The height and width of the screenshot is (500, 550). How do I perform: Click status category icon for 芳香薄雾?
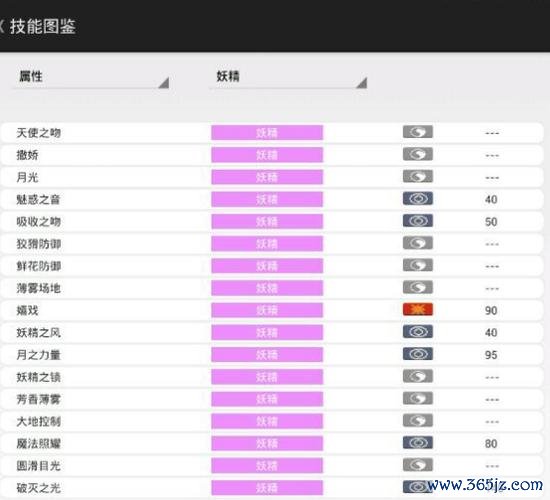tap(417, 398)
